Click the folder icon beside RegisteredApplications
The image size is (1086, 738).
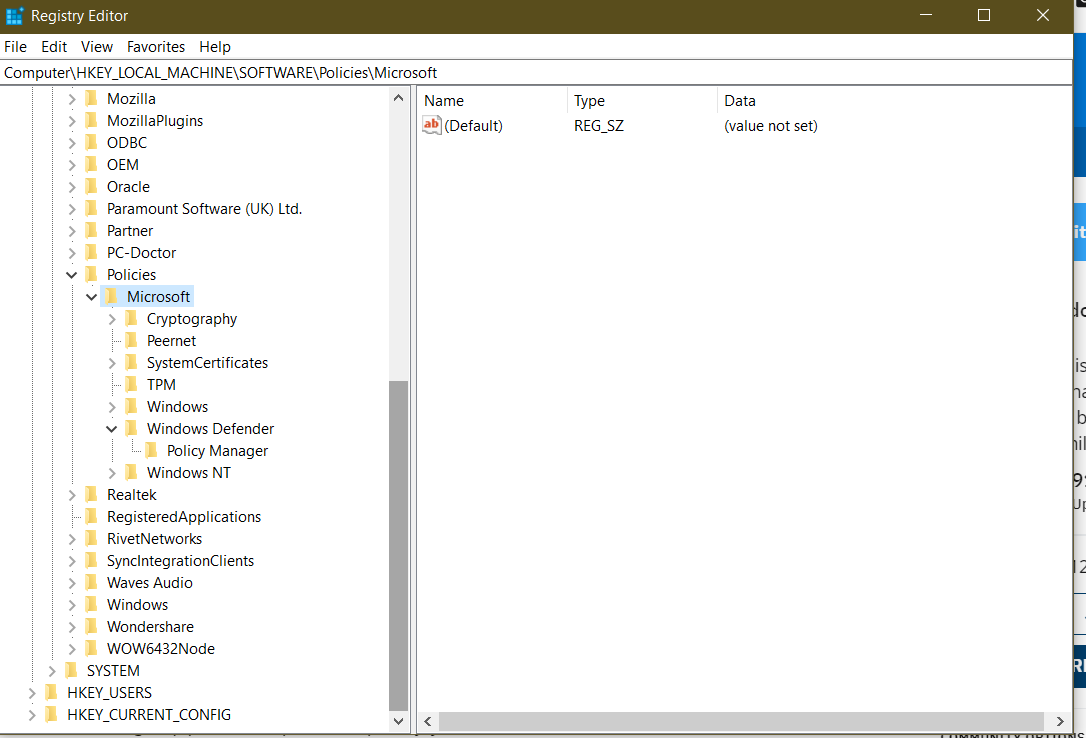pyautogui.click(x=91, y=517)
